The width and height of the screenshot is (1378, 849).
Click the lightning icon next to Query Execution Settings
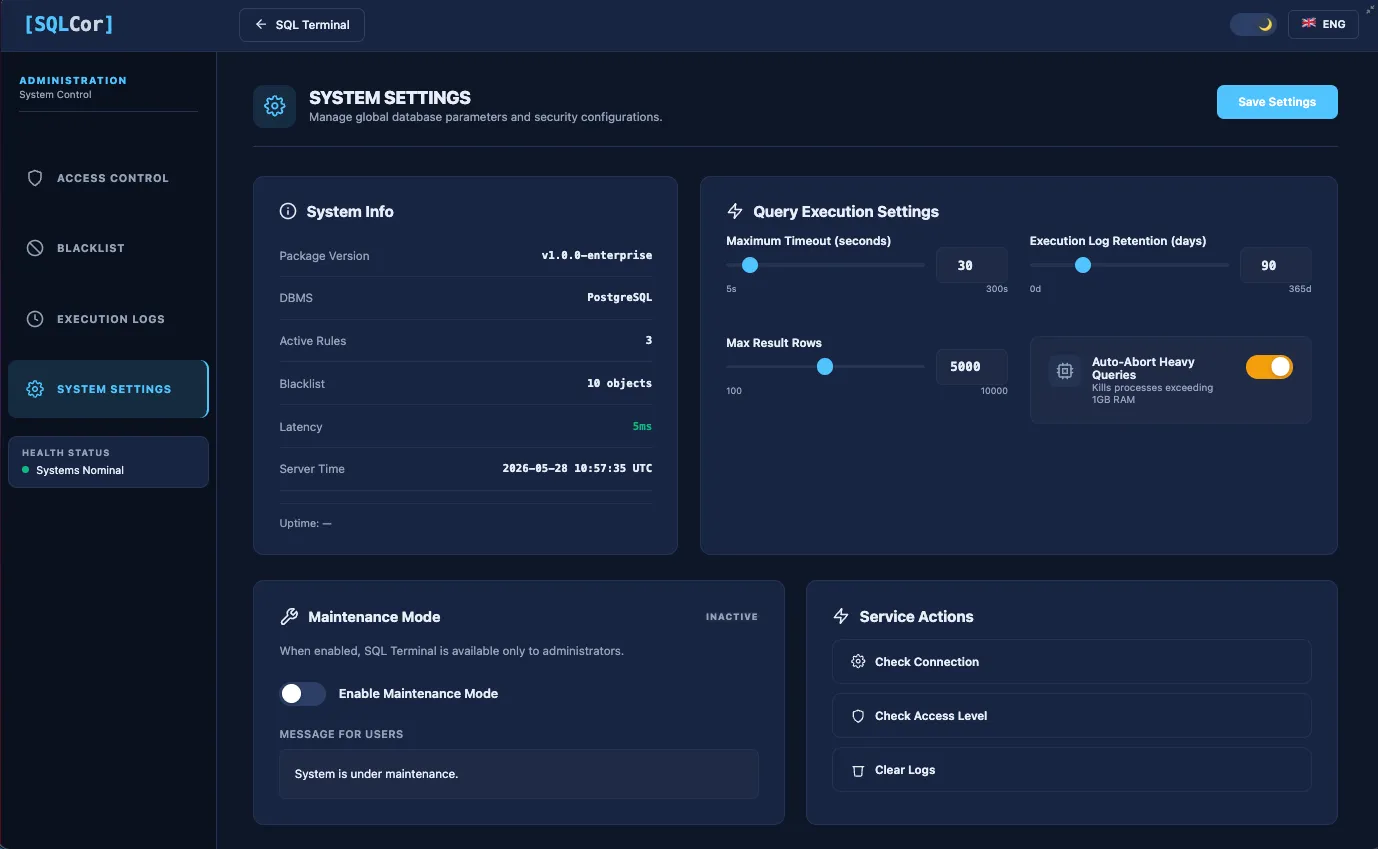click(735, 211)
